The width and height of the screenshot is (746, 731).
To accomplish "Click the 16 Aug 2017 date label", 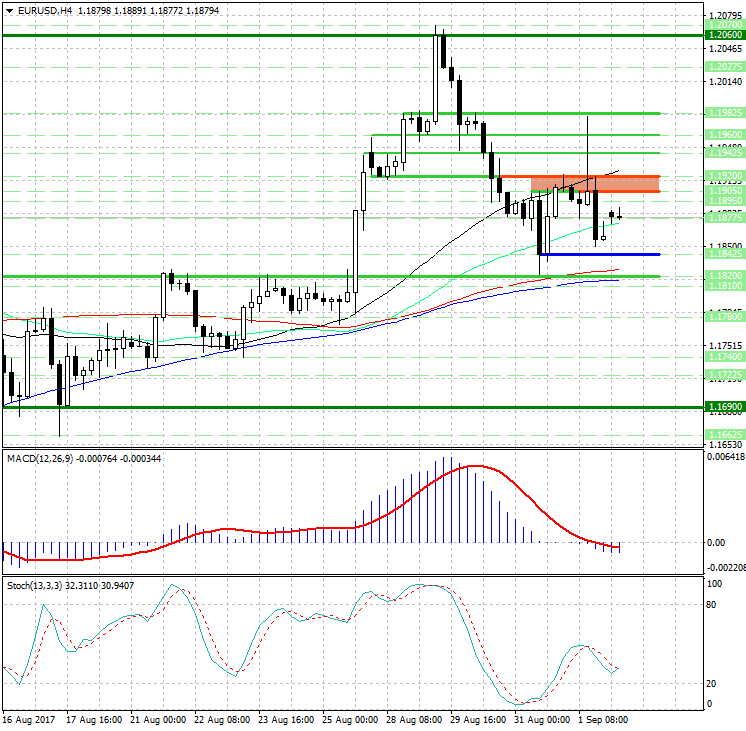I will coord(29,720).
